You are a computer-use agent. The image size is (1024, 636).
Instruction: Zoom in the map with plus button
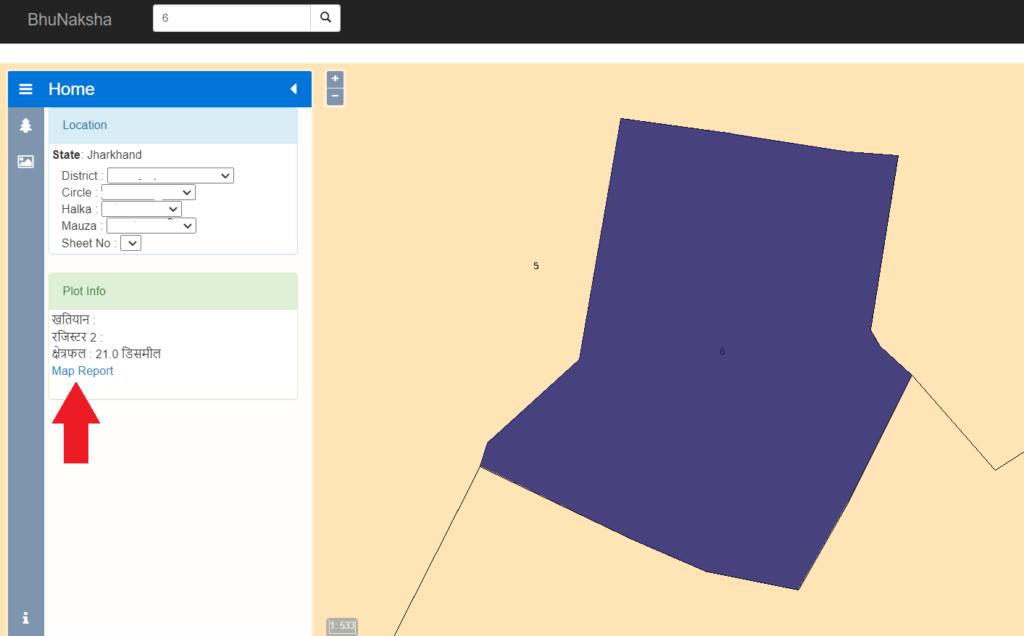(335, 79)
